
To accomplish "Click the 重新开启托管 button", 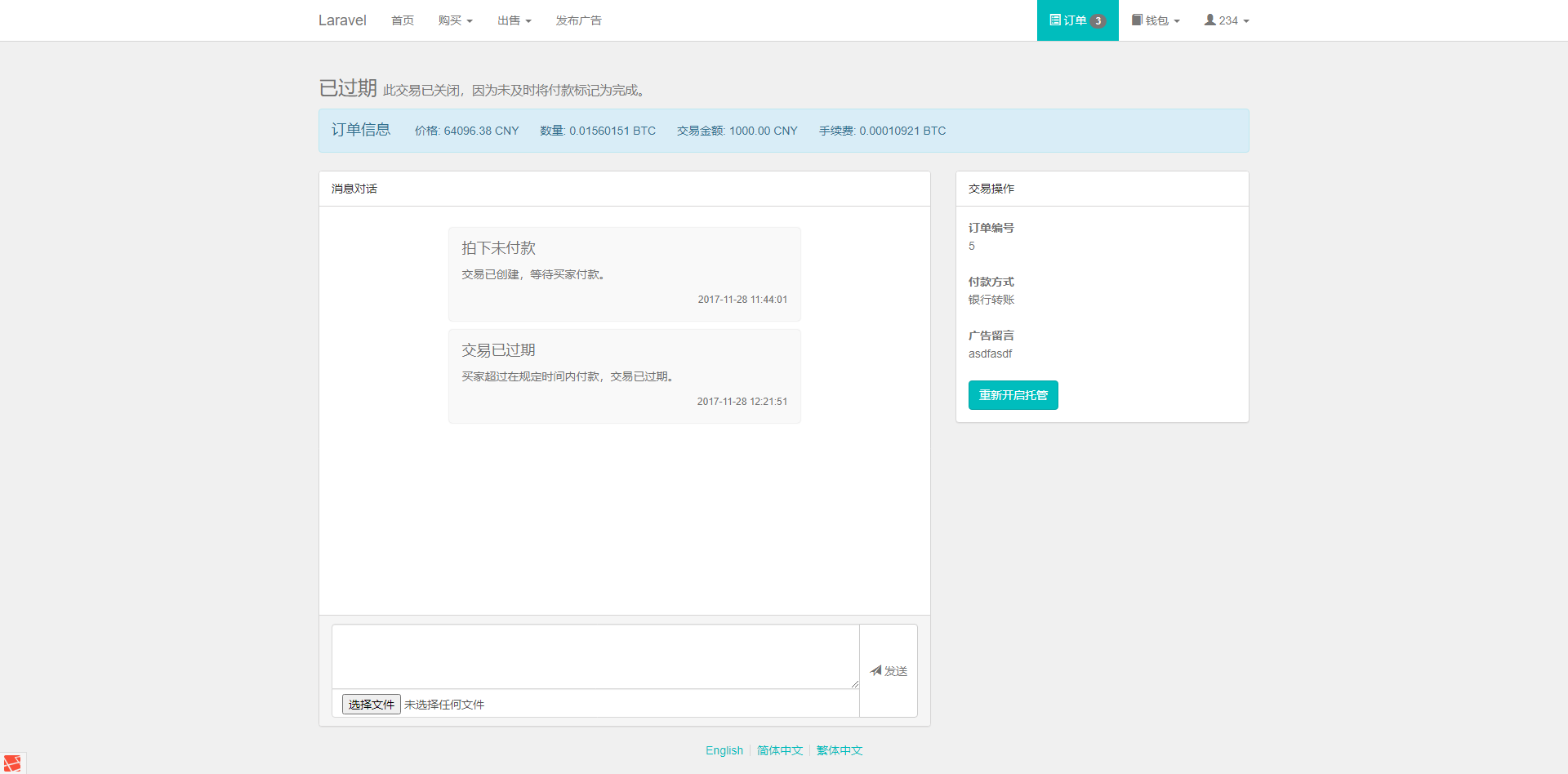I will coord(1013,394).
